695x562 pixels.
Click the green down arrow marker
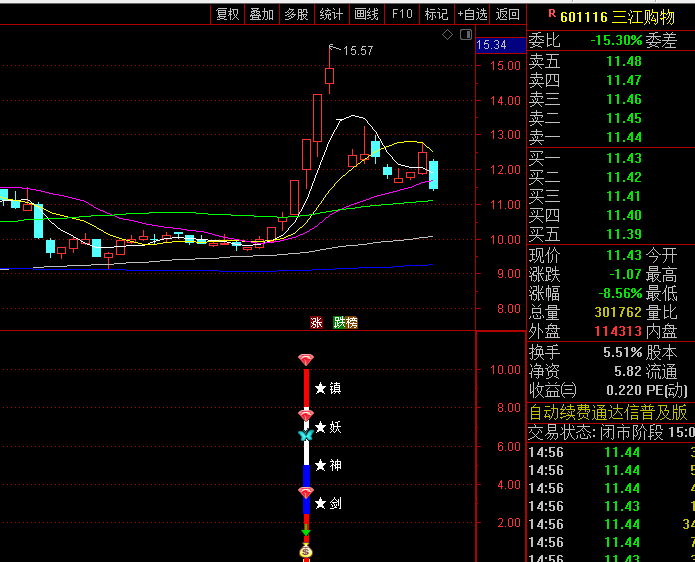coord(306,530)
